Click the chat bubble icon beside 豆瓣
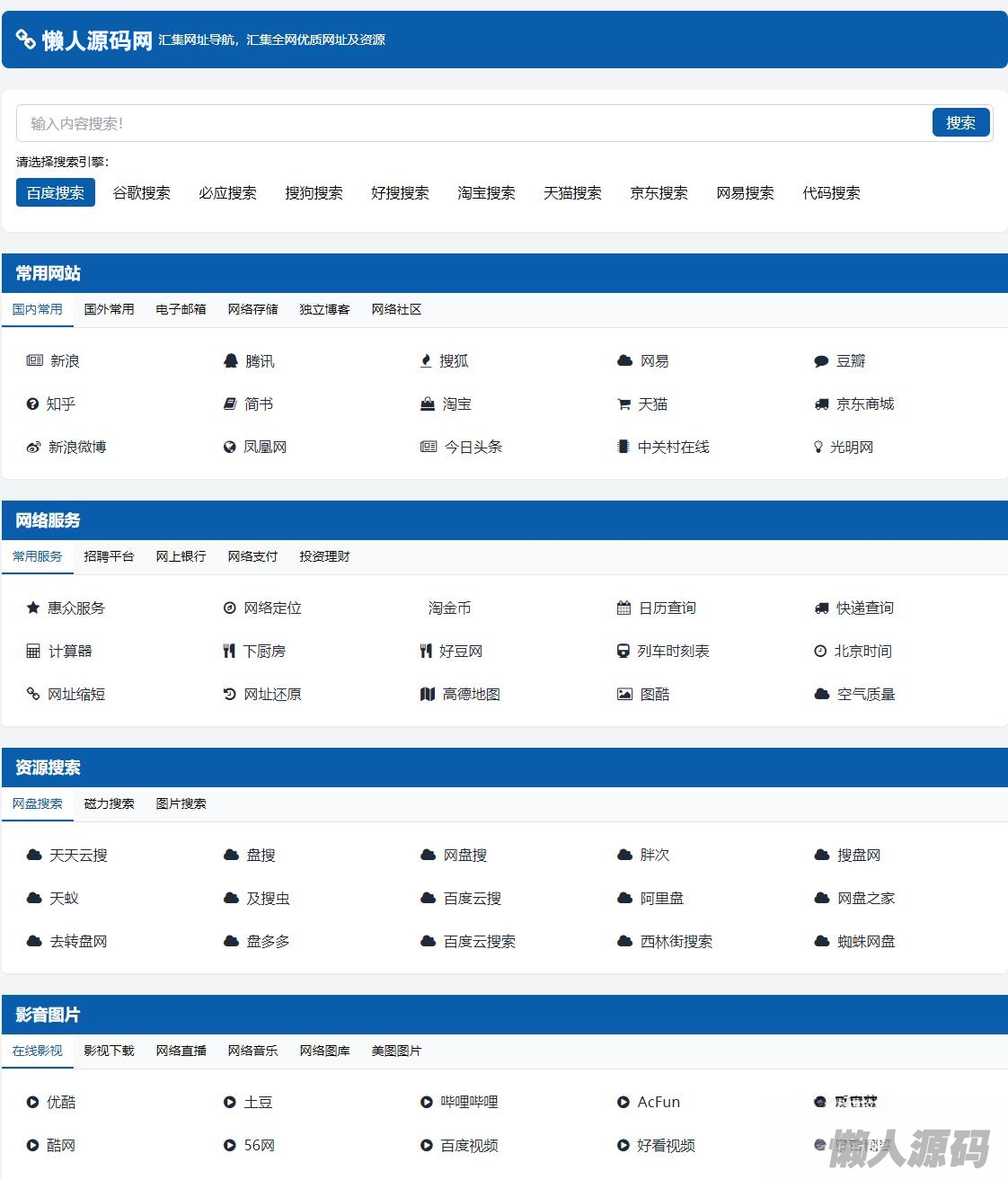The width and height of the screenshot is (1008, 1180). pyautogui.click(x=821, y=361)
